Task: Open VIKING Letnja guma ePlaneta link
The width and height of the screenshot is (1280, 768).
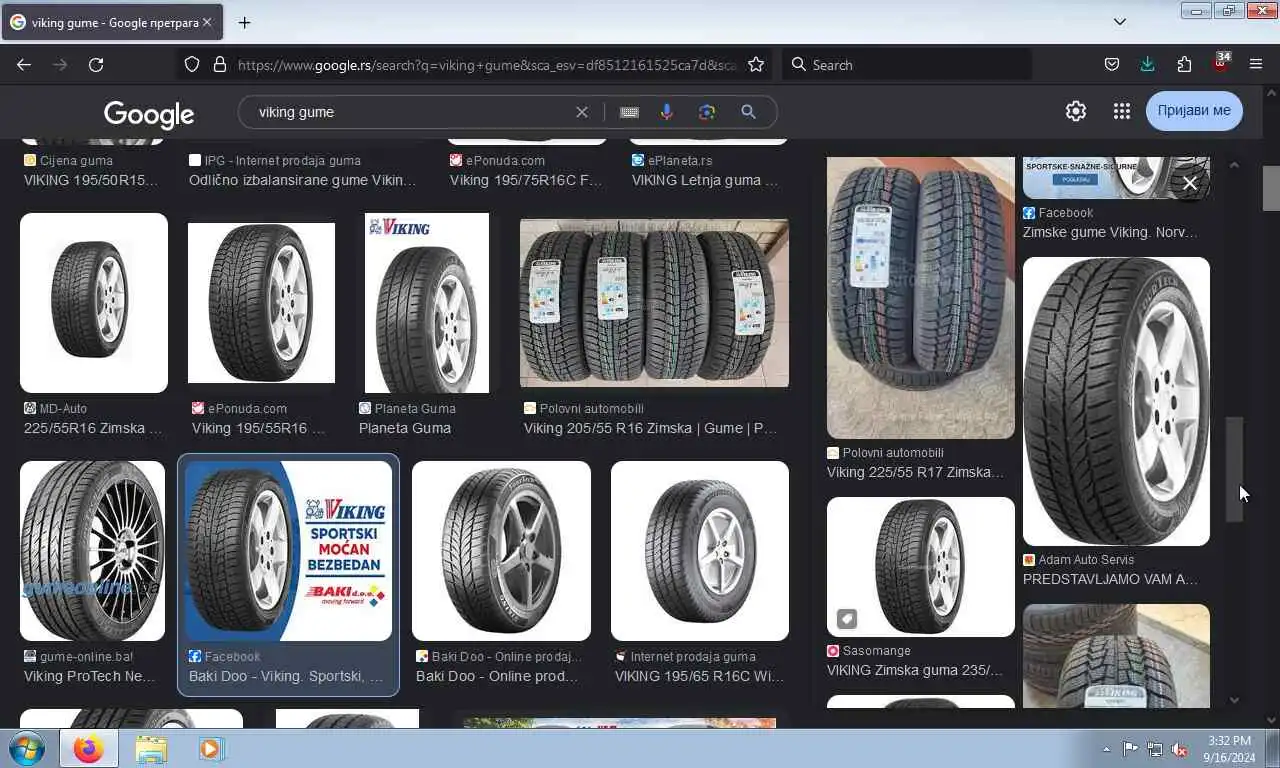Action: (704, 180)
